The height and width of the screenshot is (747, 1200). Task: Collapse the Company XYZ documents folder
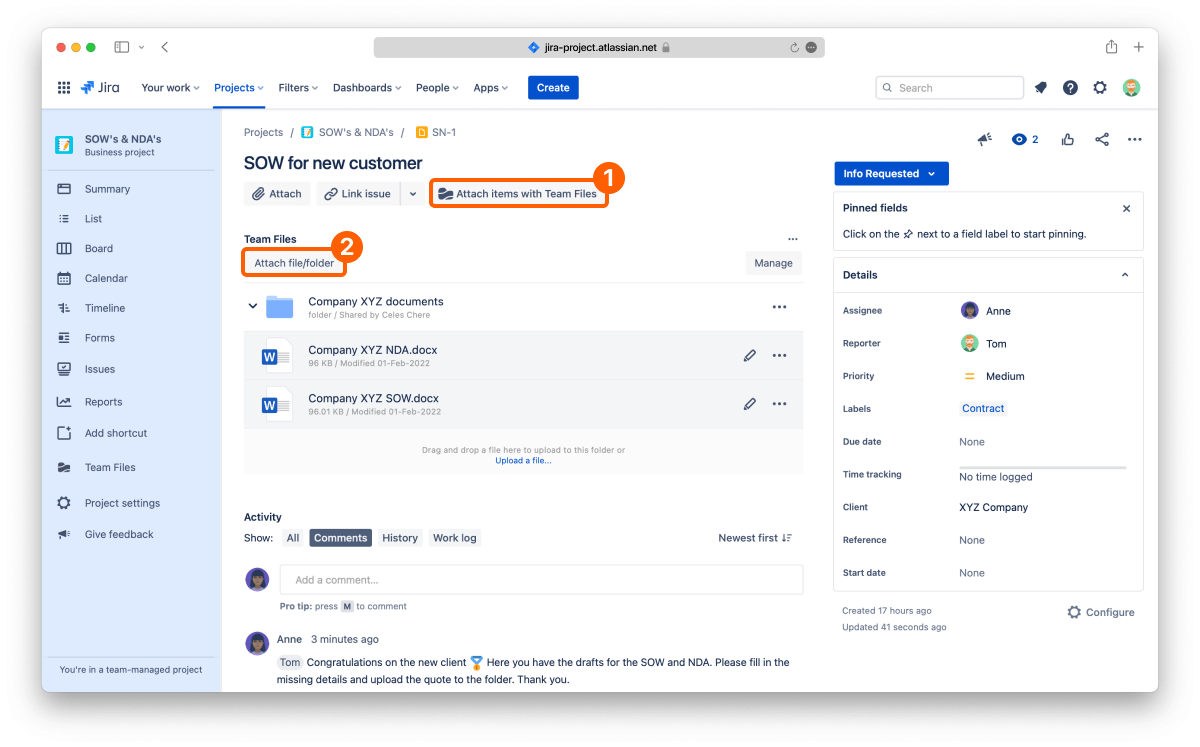point(253,306)
